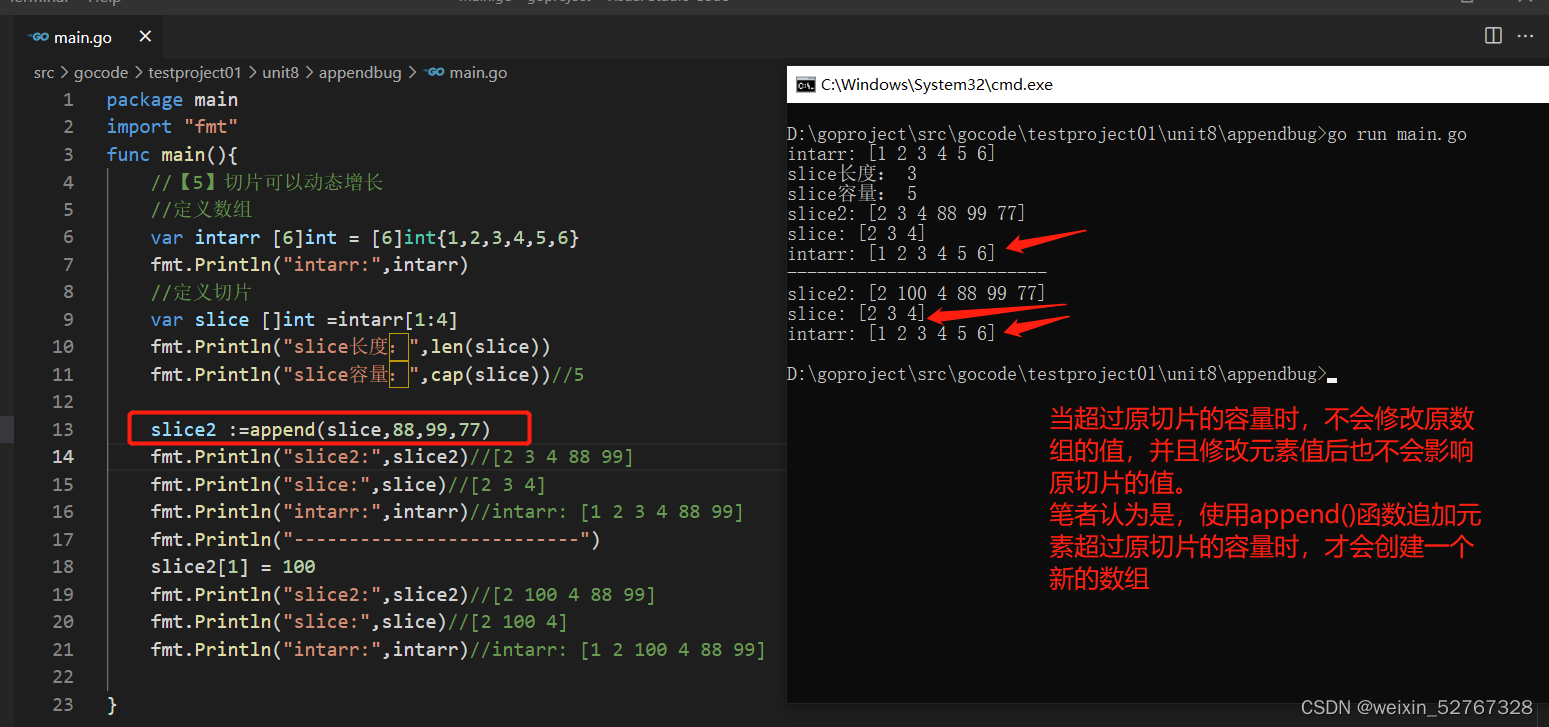Click the Go icon in the breadcrumb bar
The height and width of the screenshot is (727, 1549).
click(432, 72)
